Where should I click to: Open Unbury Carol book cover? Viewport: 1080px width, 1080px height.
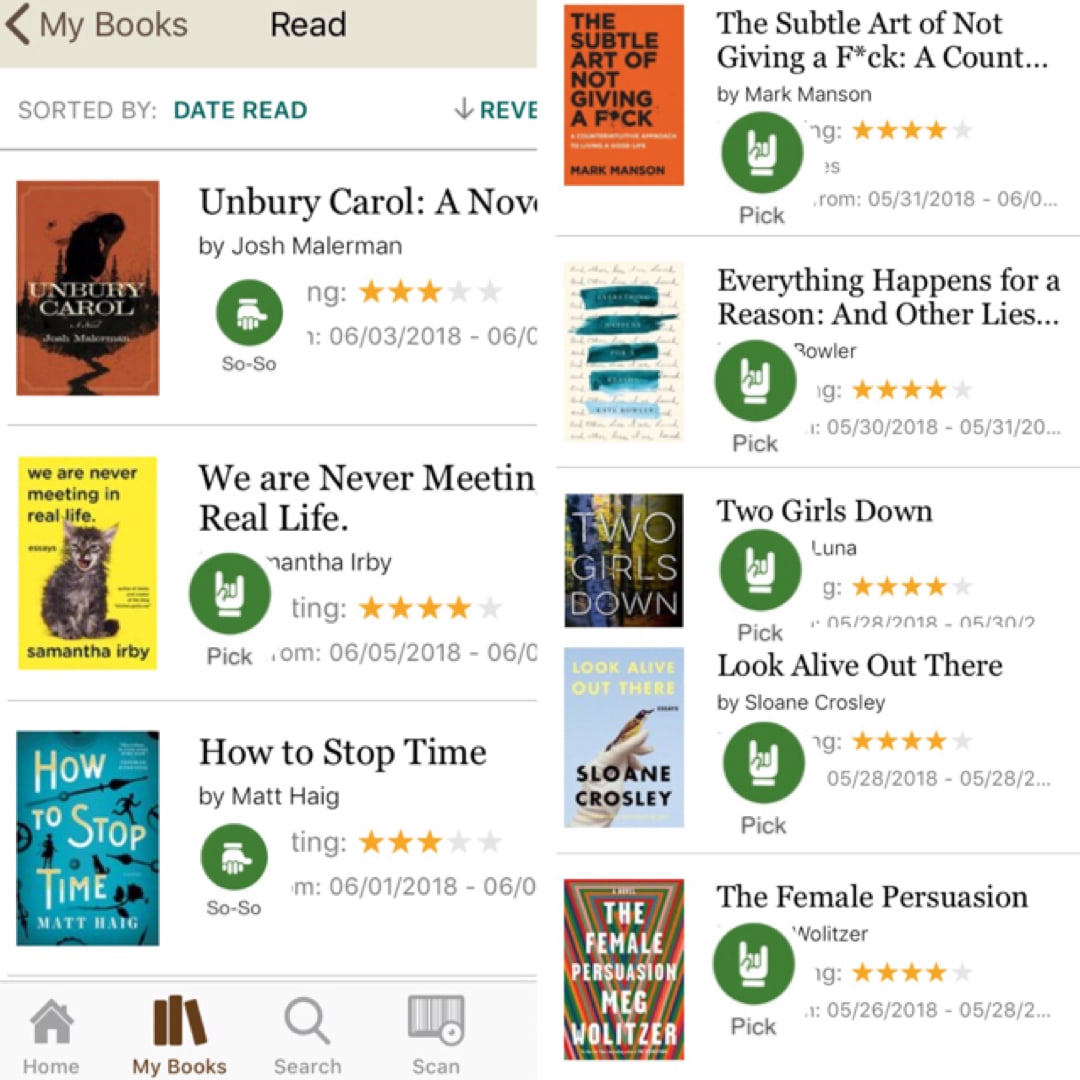pos(87,288)
